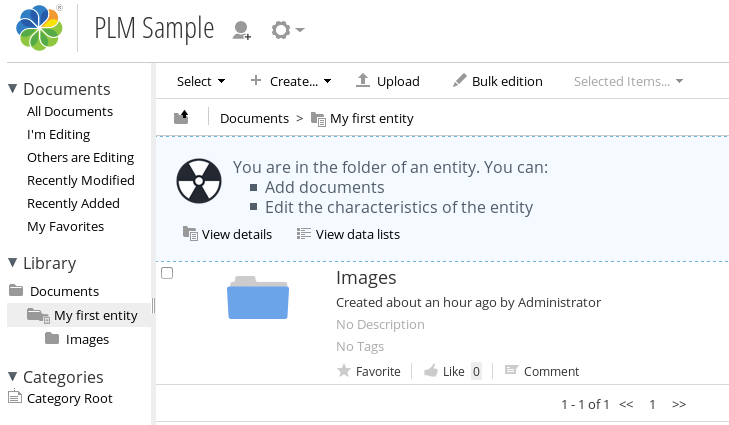Collapse the Categories section

point(13,376)
